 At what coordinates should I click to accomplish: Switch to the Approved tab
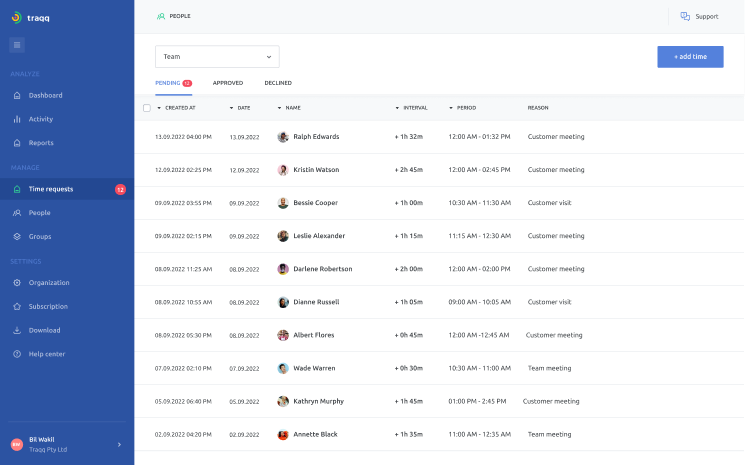point(228,83)
